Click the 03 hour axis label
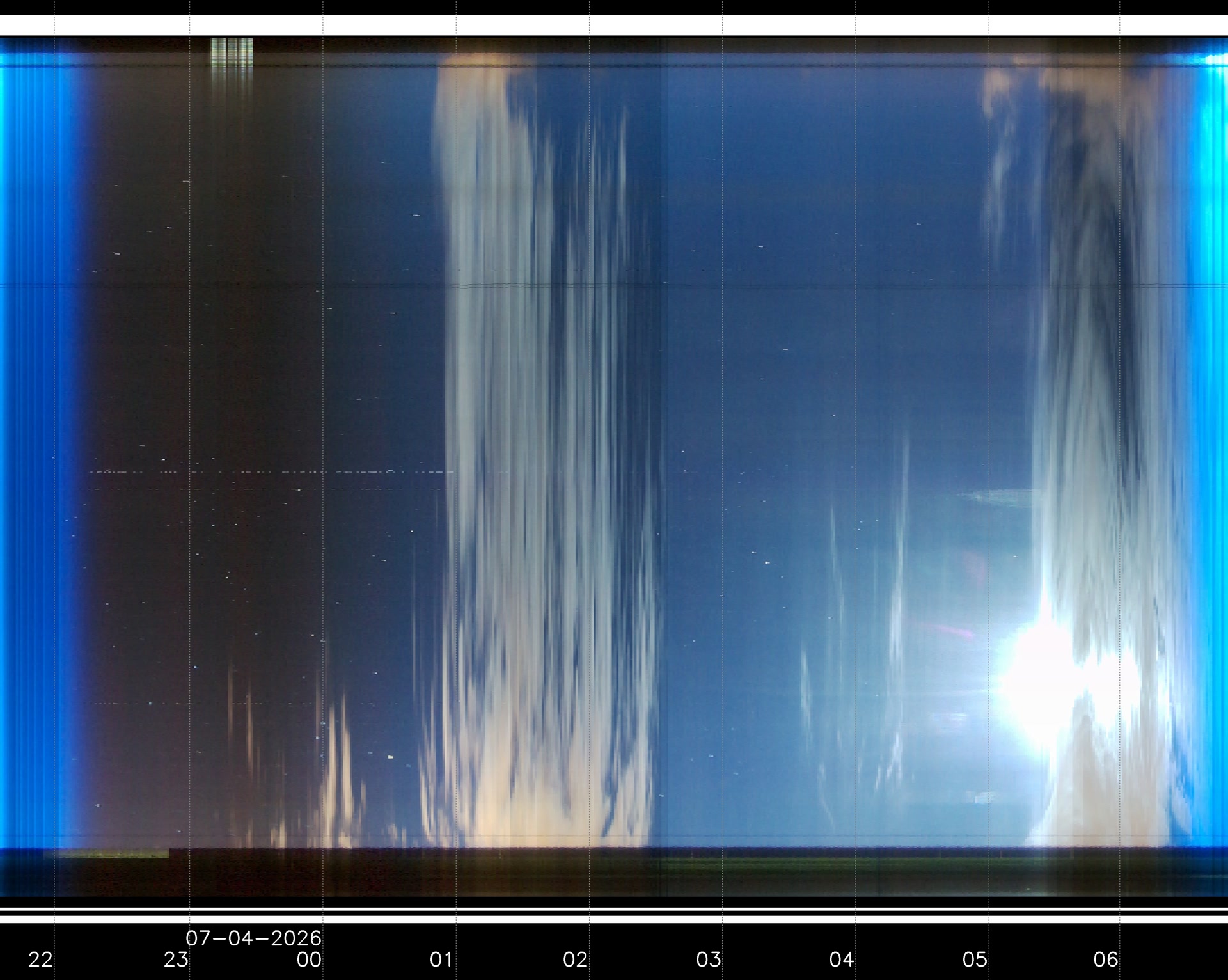Viewport: 1228px width, 980px height. tap(709, 960)
